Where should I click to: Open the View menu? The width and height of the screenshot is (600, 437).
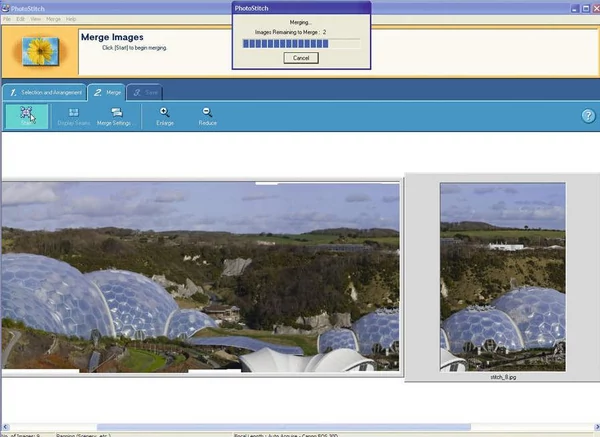(36, 19)
